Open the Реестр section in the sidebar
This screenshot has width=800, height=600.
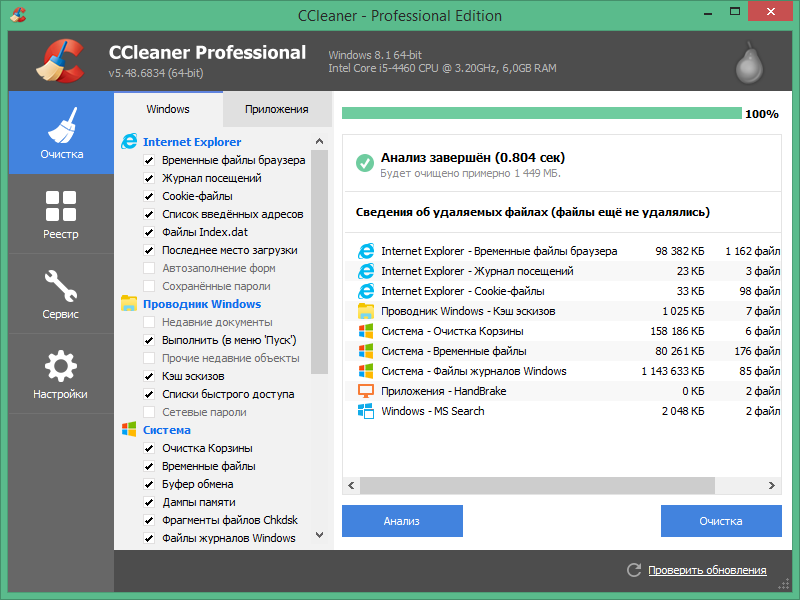[x=61, y=213]
